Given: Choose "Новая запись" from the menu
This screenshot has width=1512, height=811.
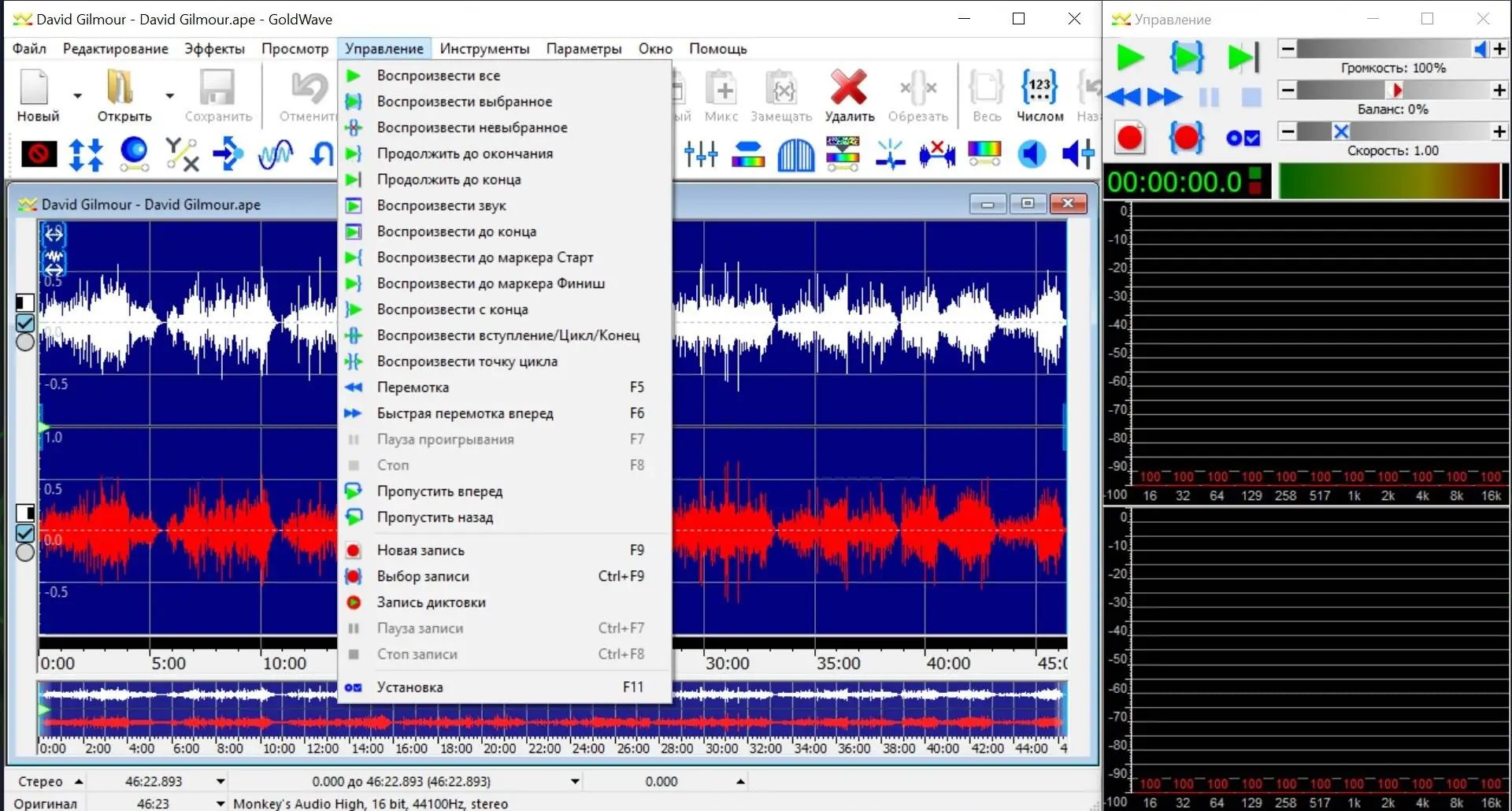Looking at the screenshot, I should [421, 550].
